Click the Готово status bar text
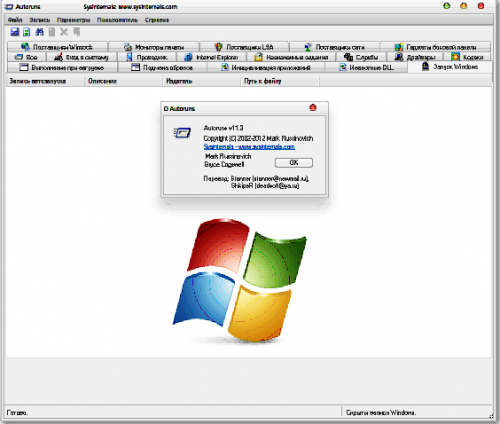Screen dimensions: 500x424 coord(17,413)
